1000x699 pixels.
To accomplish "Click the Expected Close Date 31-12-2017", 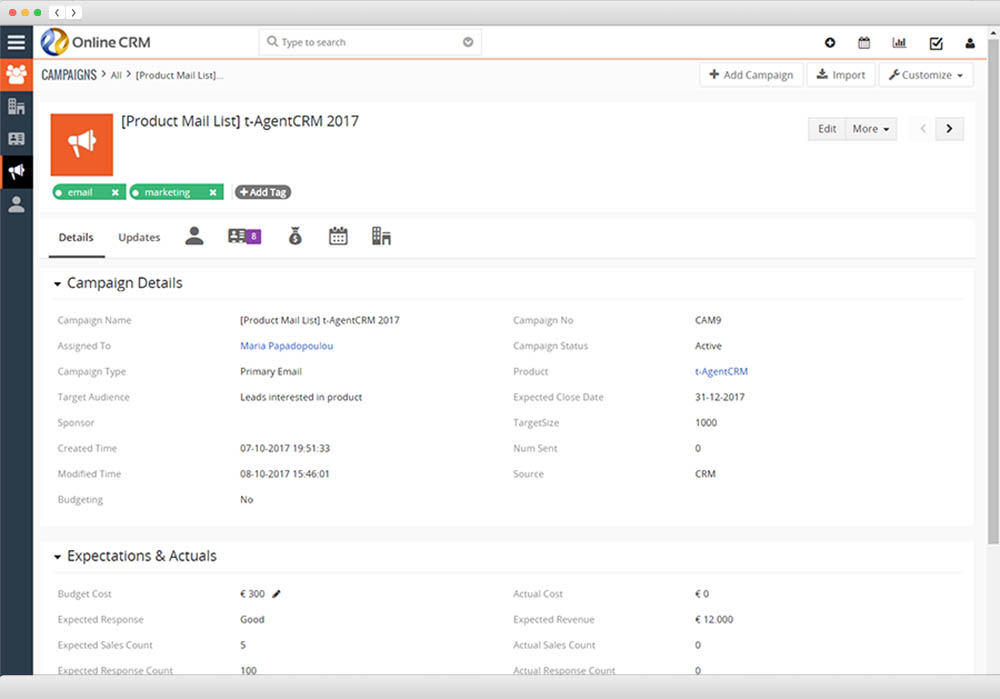I will pos(719,397).
